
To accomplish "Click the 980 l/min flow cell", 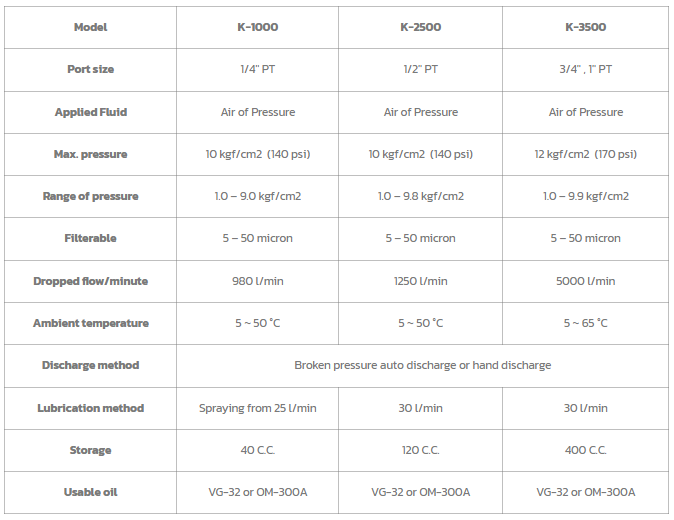I will click(x=257, y=281).
